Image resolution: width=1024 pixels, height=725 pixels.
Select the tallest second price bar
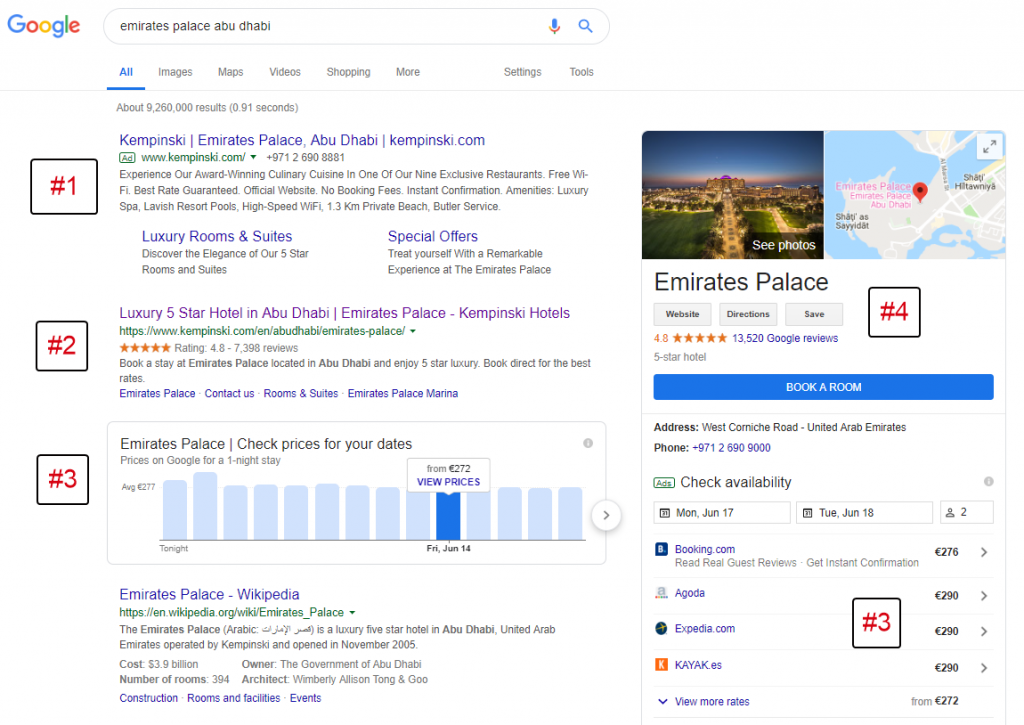pos(205,506)
